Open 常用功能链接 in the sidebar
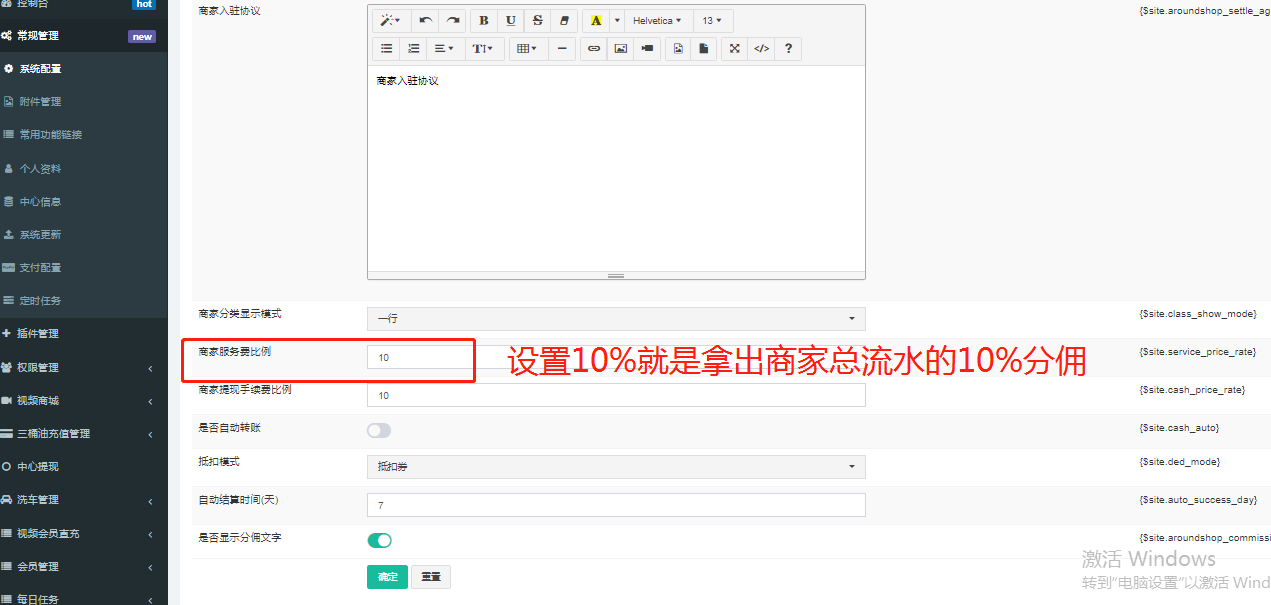 [84, 135]
